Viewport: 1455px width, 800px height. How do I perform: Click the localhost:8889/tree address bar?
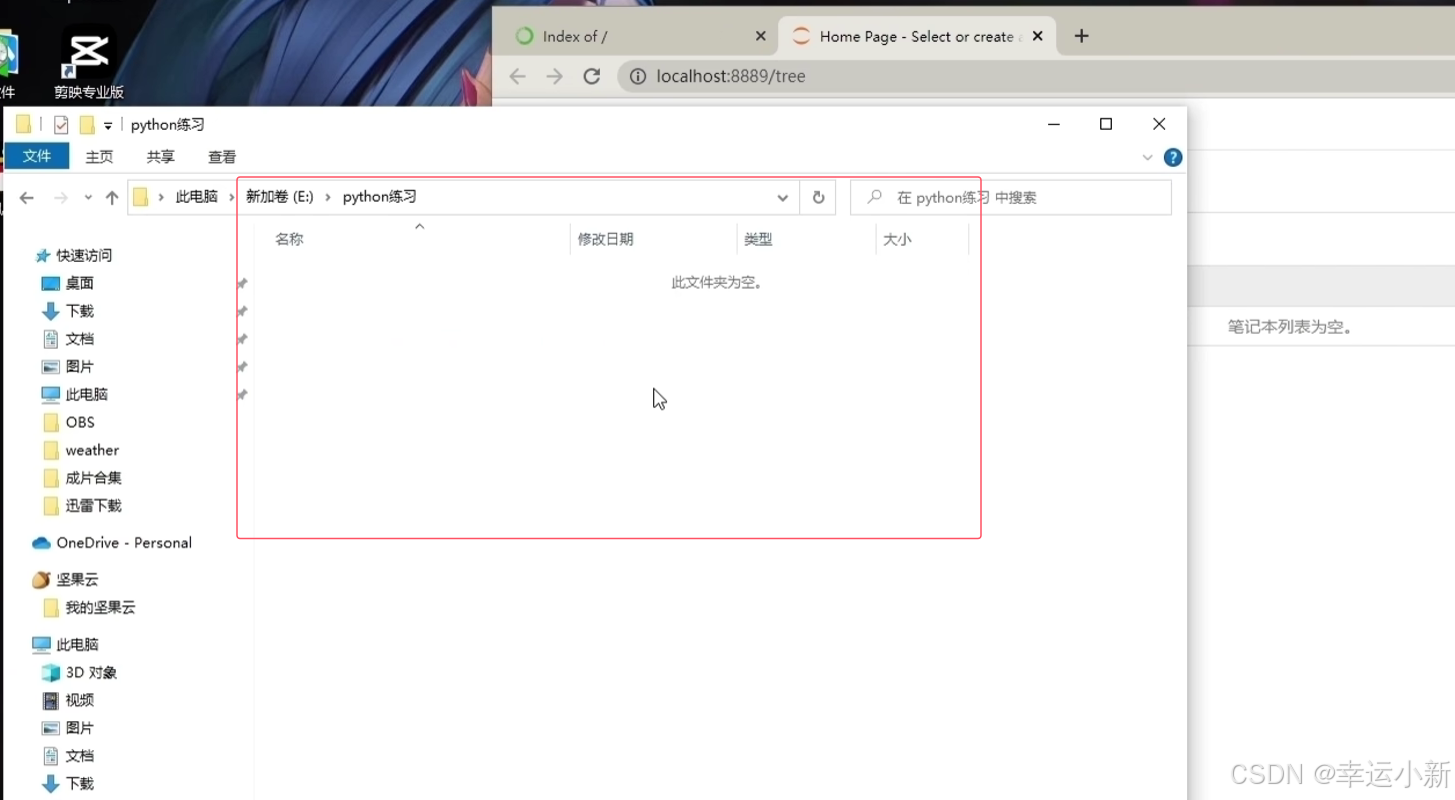tap(1036, 76)
